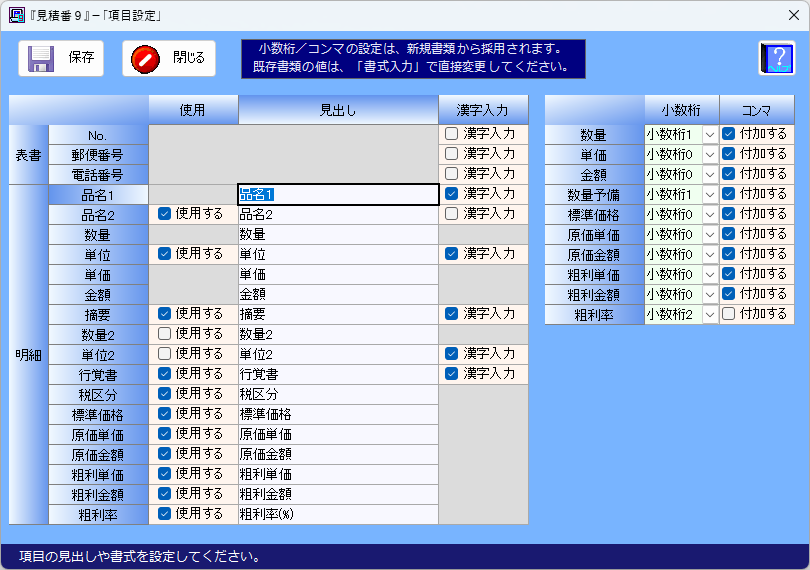Click the application icon in title bar
The width and height of the screenshot is (810, 570).
coord(17,15)
